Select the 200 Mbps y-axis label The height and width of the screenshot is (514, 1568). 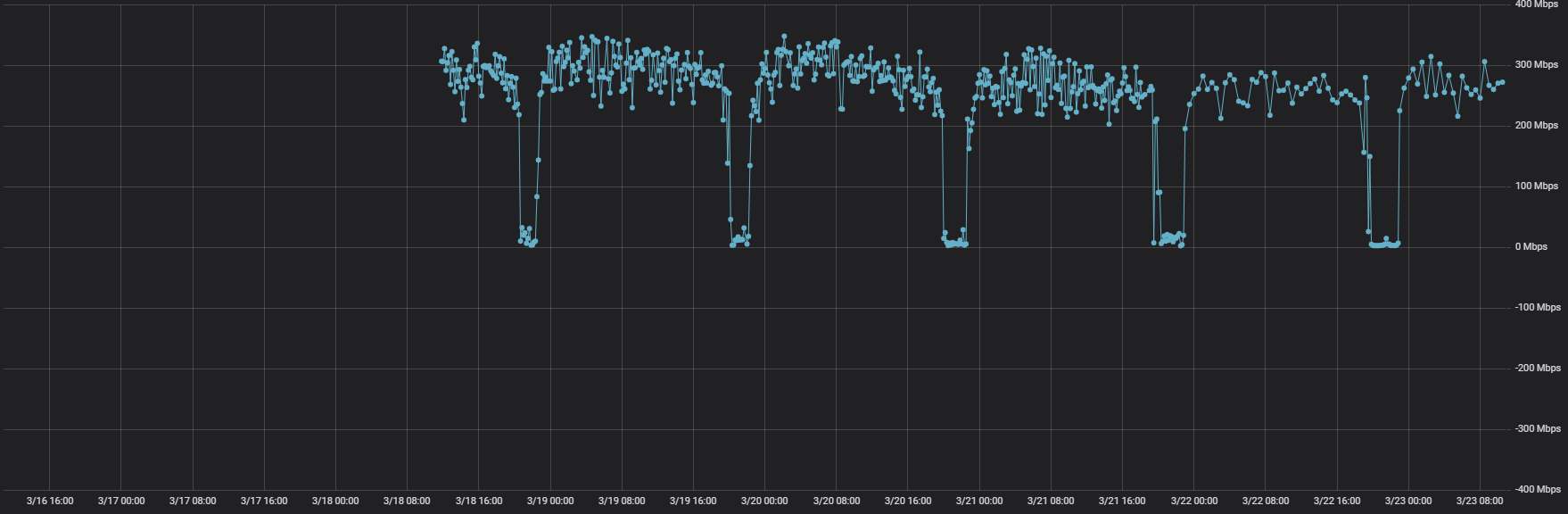pos(1537,125)
